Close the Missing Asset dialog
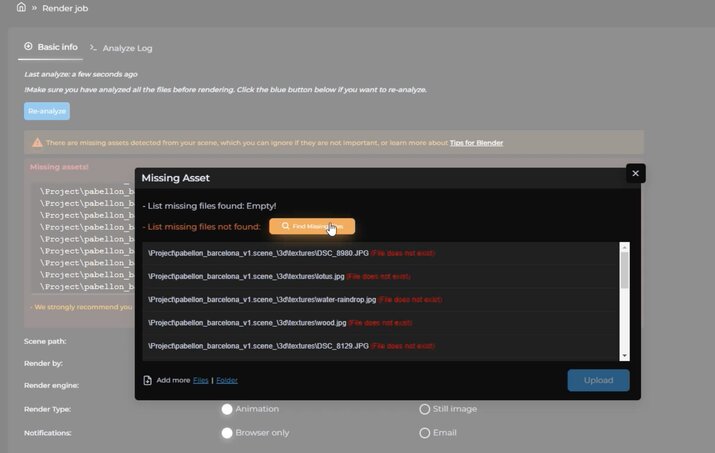Image resolution: width=715 pixels, height=453 pixels. point(635,174)
